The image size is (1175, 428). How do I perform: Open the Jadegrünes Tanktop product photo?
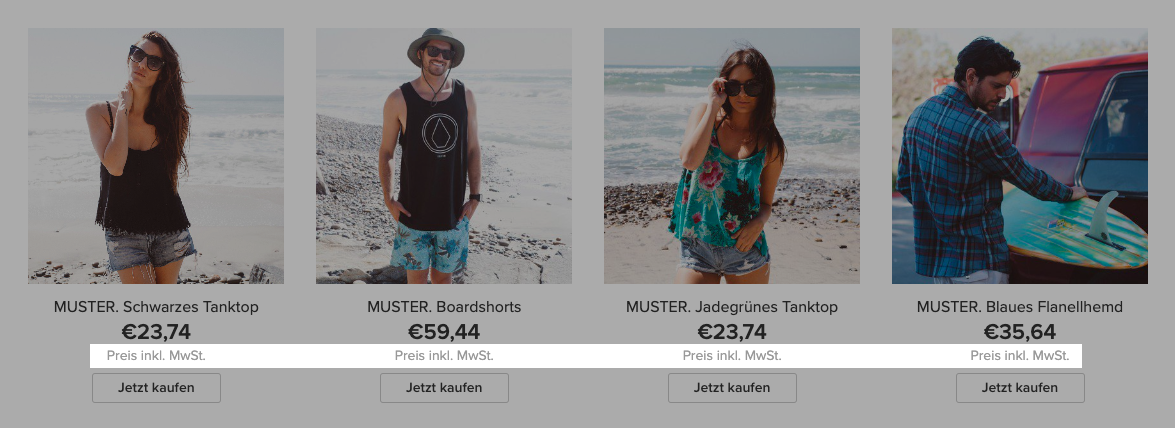point(731,156)
